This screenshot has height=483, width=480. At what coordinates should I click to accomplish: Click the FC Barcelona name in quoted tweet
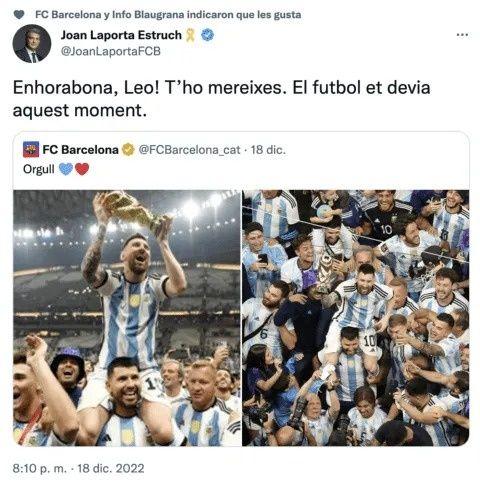click(x=80, y=150)
